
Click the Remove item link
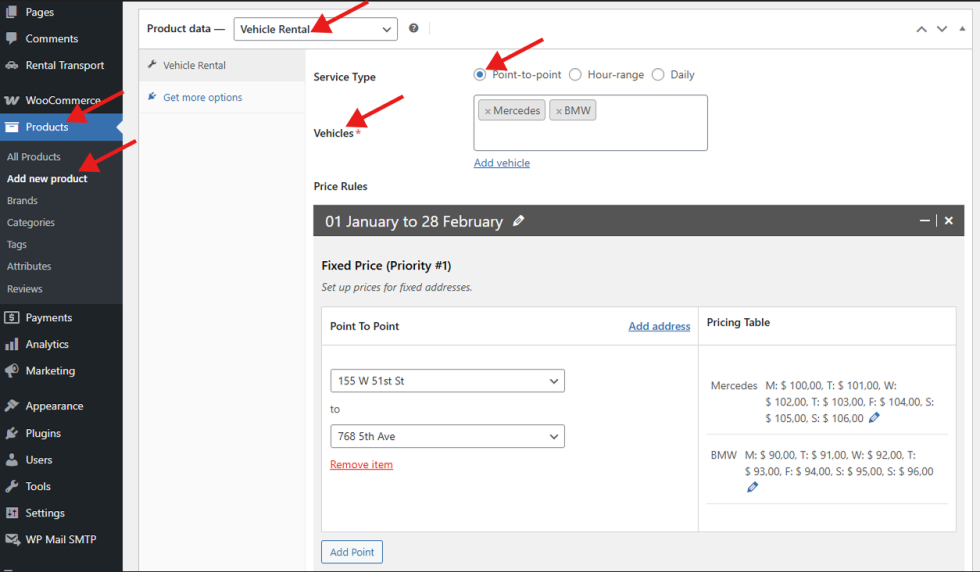(361, 465)
